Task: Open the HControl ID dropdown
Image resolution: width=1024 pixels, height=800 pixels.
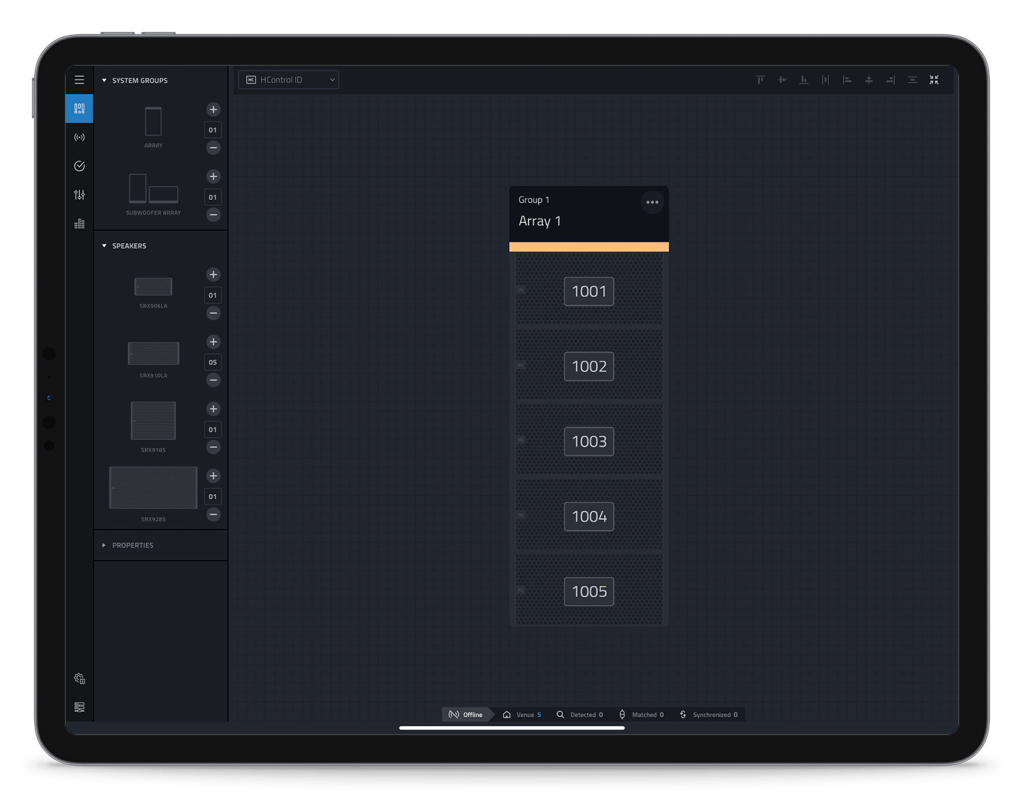Action: point(288,79)
